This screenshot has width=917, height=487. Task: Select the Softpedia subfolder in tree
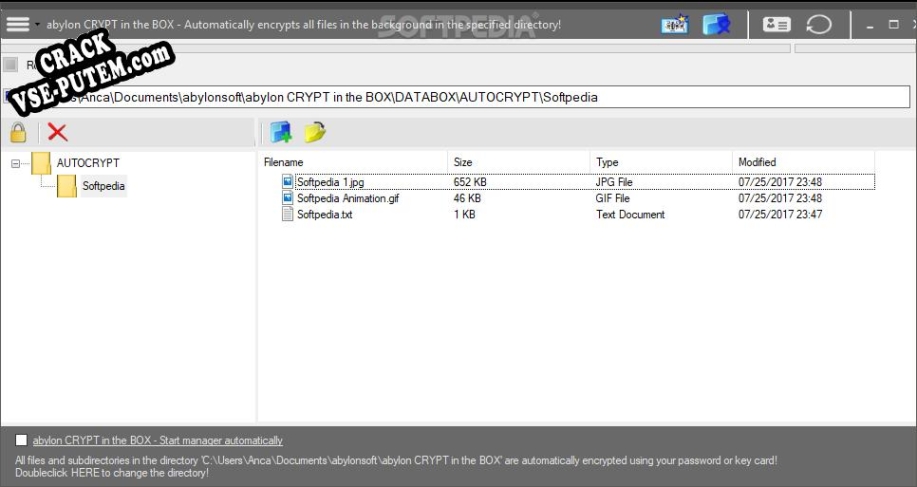click(103, 186)
